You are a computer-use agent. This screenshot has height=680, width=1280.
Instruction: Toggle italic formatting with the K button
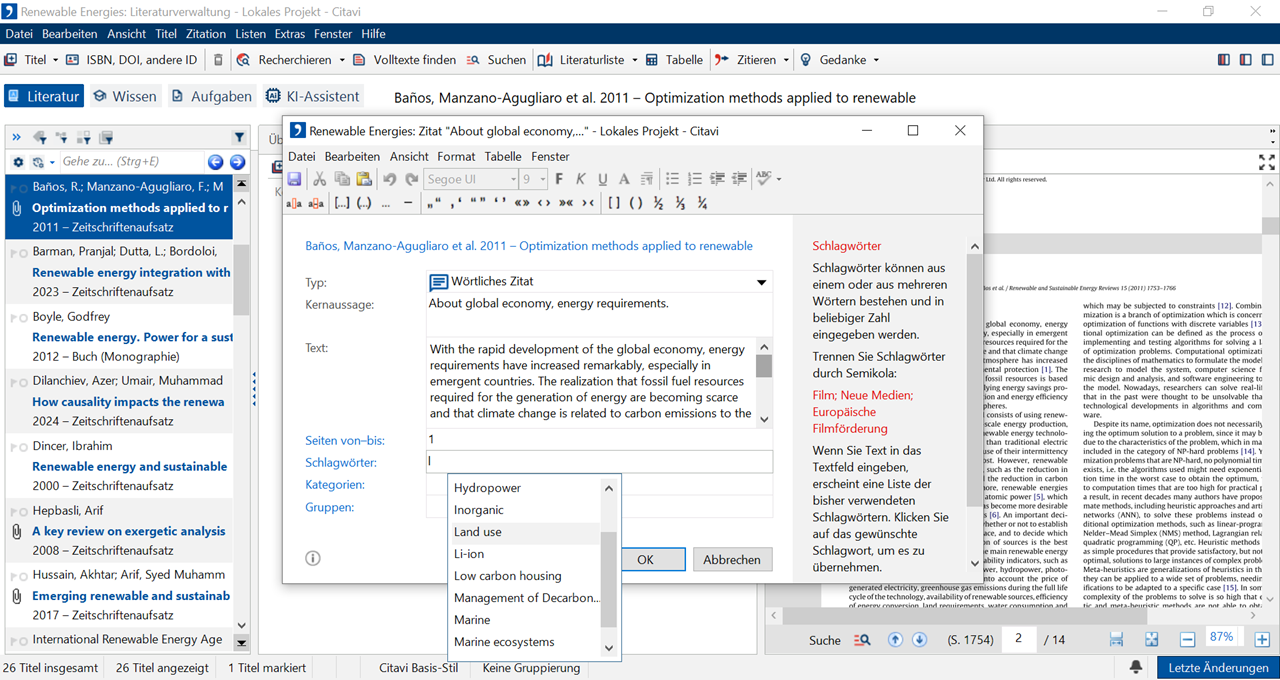coord(580,179)
